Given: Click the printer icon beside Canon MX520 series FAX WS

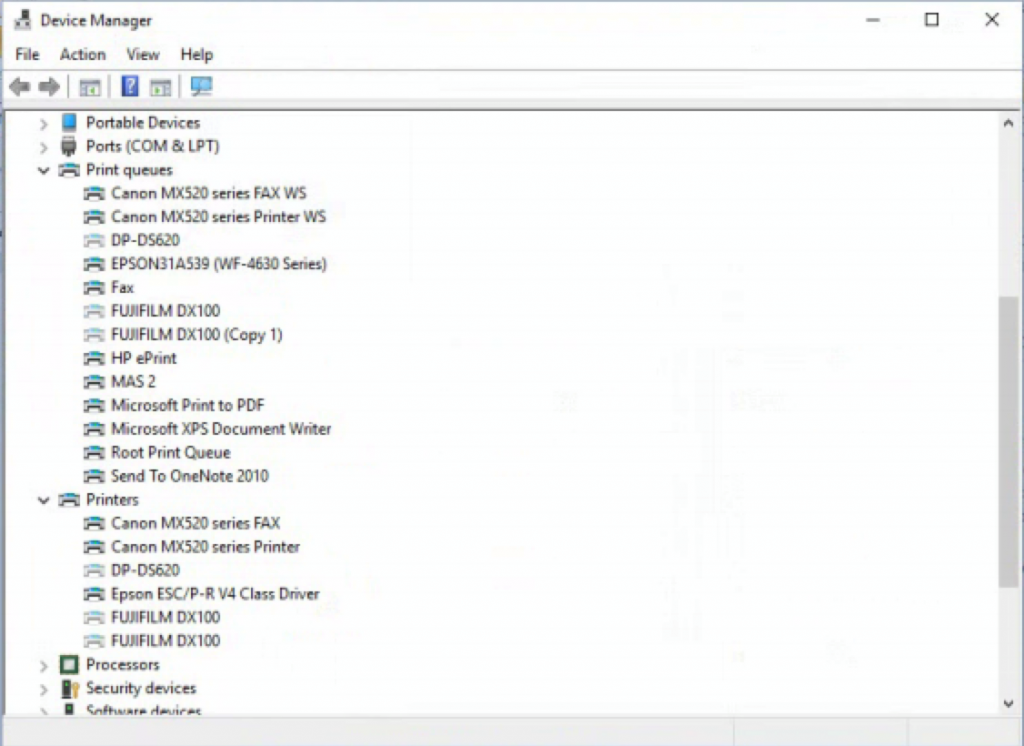Looking at the screenshot, I should [94, 193].
